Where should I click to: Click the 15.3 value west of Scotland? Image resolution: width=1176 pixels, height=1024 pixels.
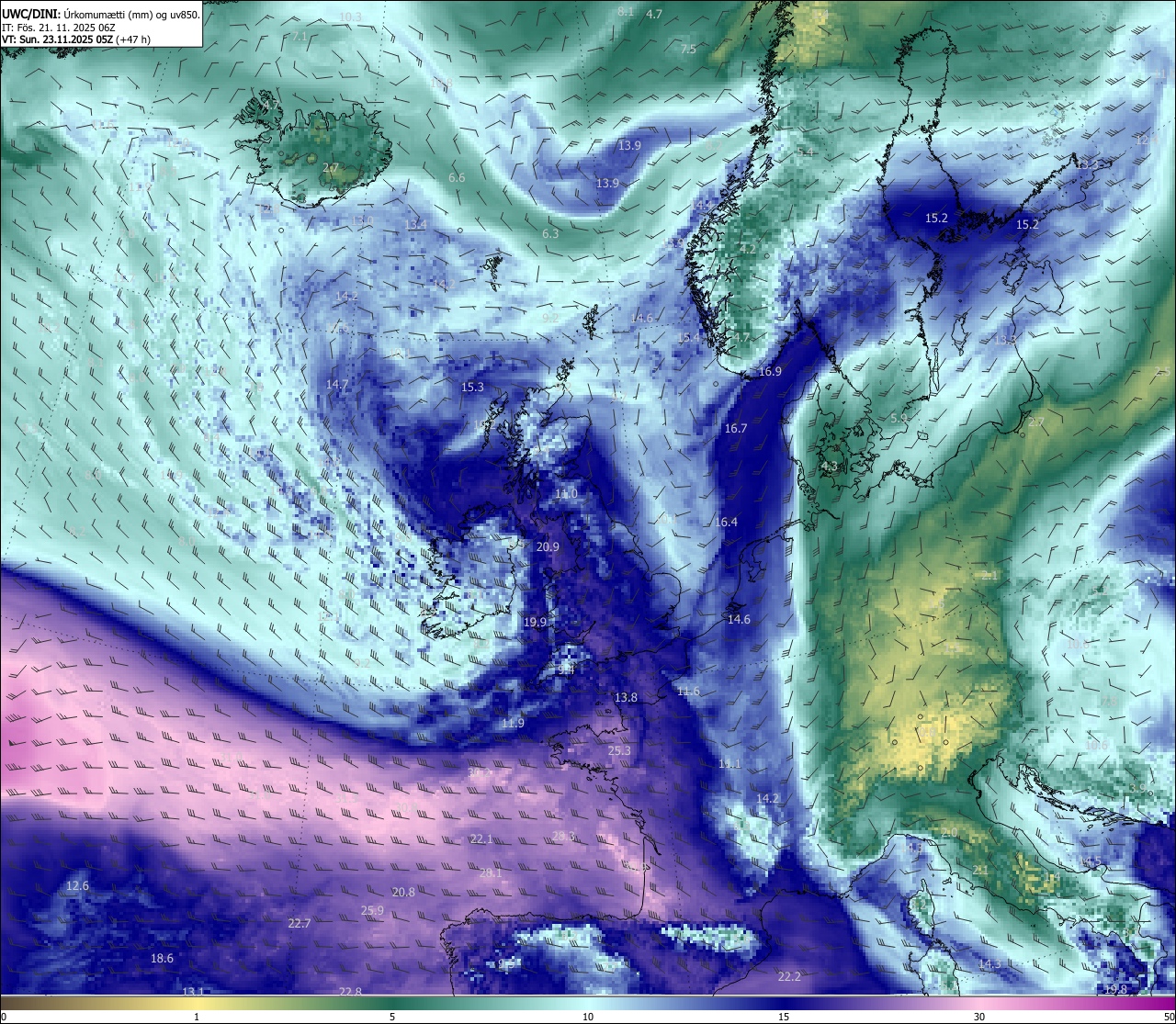472,388
